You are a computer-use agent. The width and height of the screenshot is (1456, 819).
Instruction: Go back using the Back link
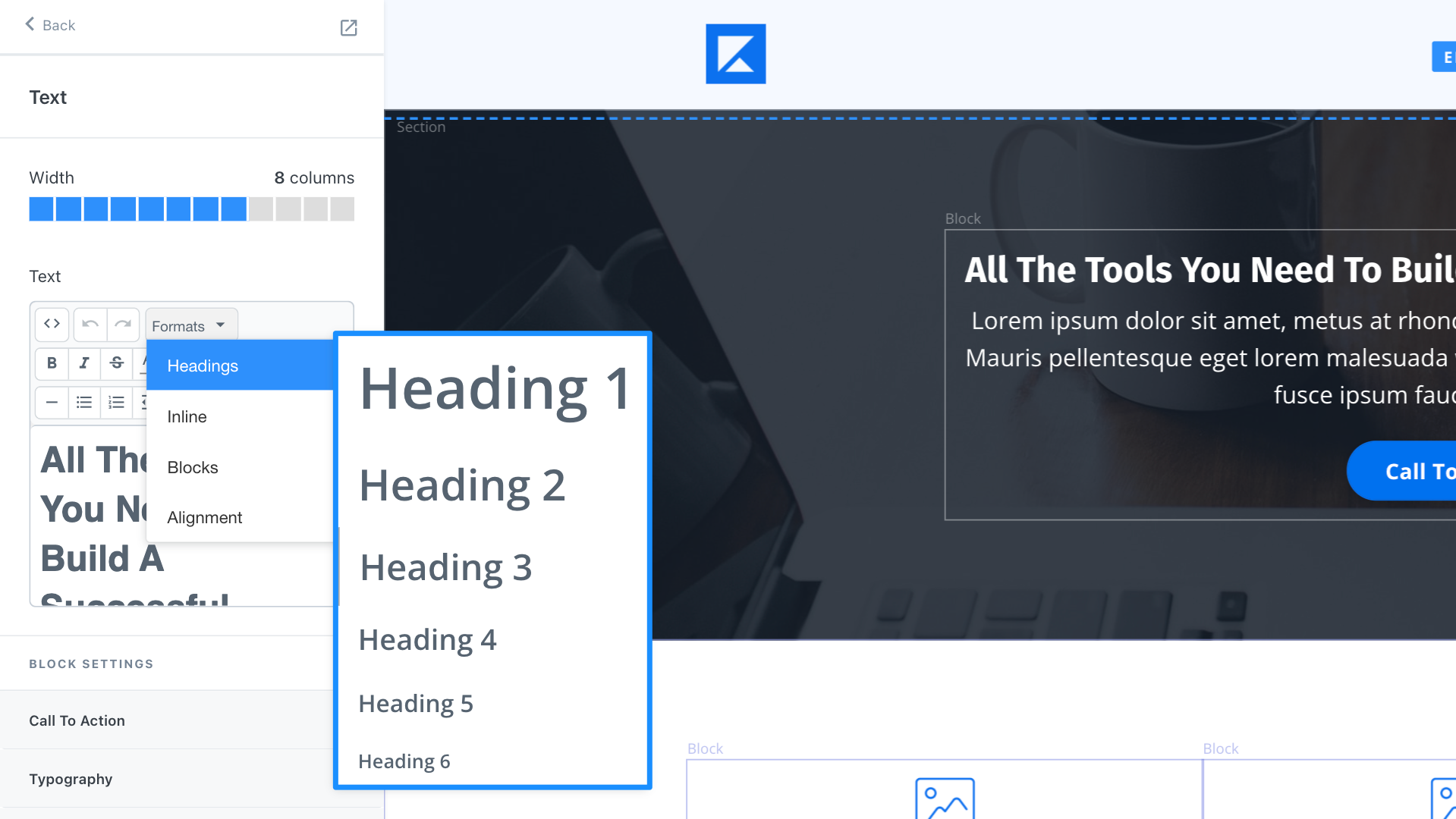pyautogui.click(x=50, y=25)
